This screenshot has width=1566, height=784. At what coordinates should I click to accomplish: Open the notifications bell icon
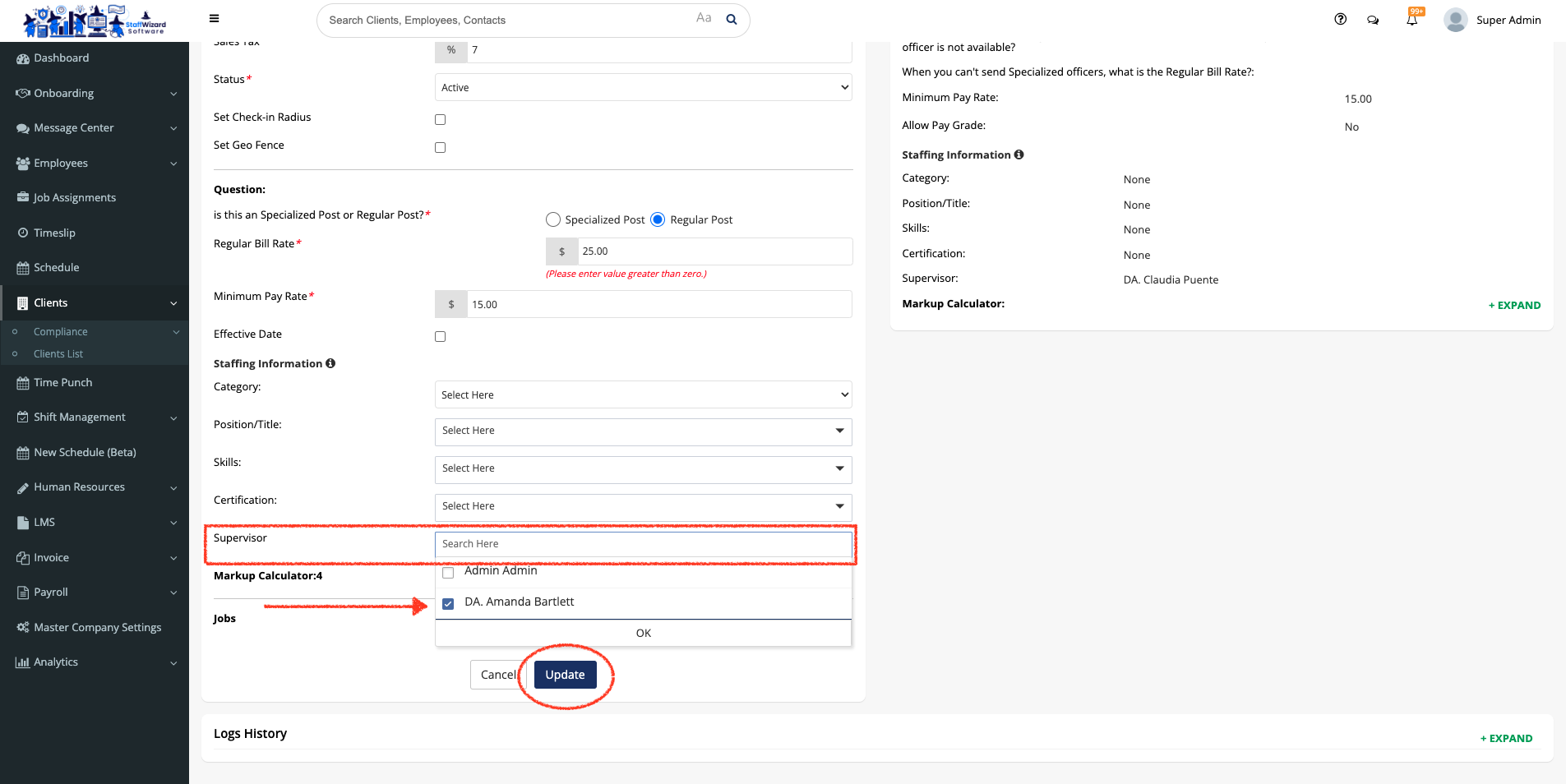point(1411,20)
